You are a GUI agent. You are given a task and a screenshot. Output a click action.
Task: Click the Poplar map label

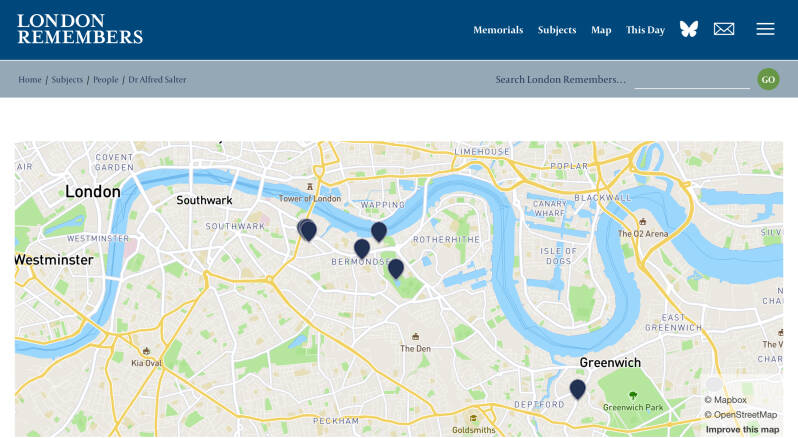click(x=569, y=166)
